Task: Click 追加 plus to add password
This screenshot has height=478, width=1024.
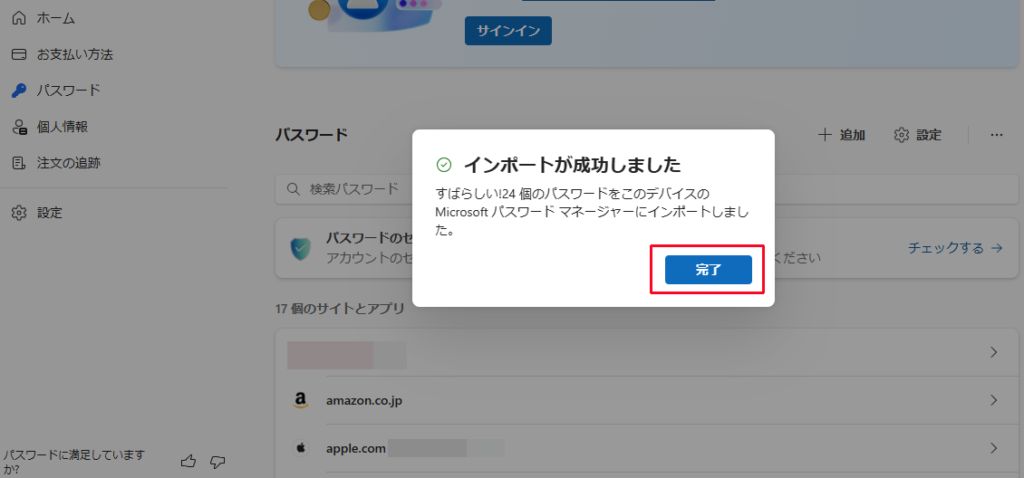Action: point(841,135)
